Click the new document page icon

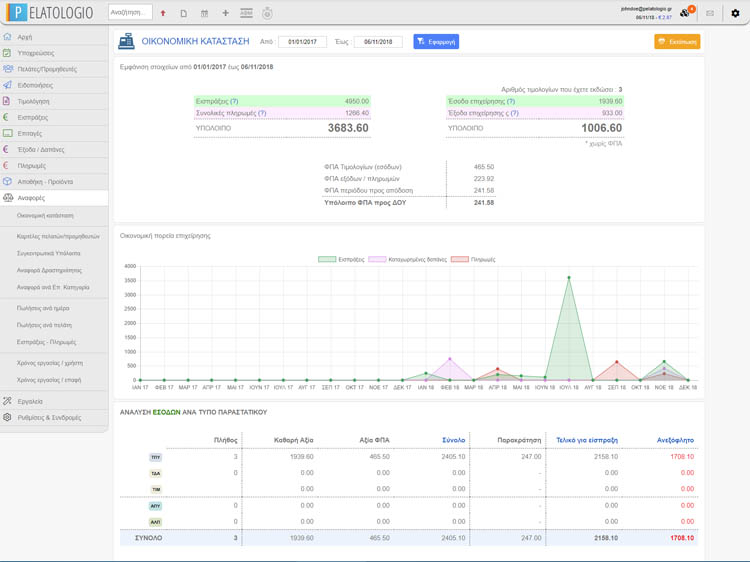[184, 13]
